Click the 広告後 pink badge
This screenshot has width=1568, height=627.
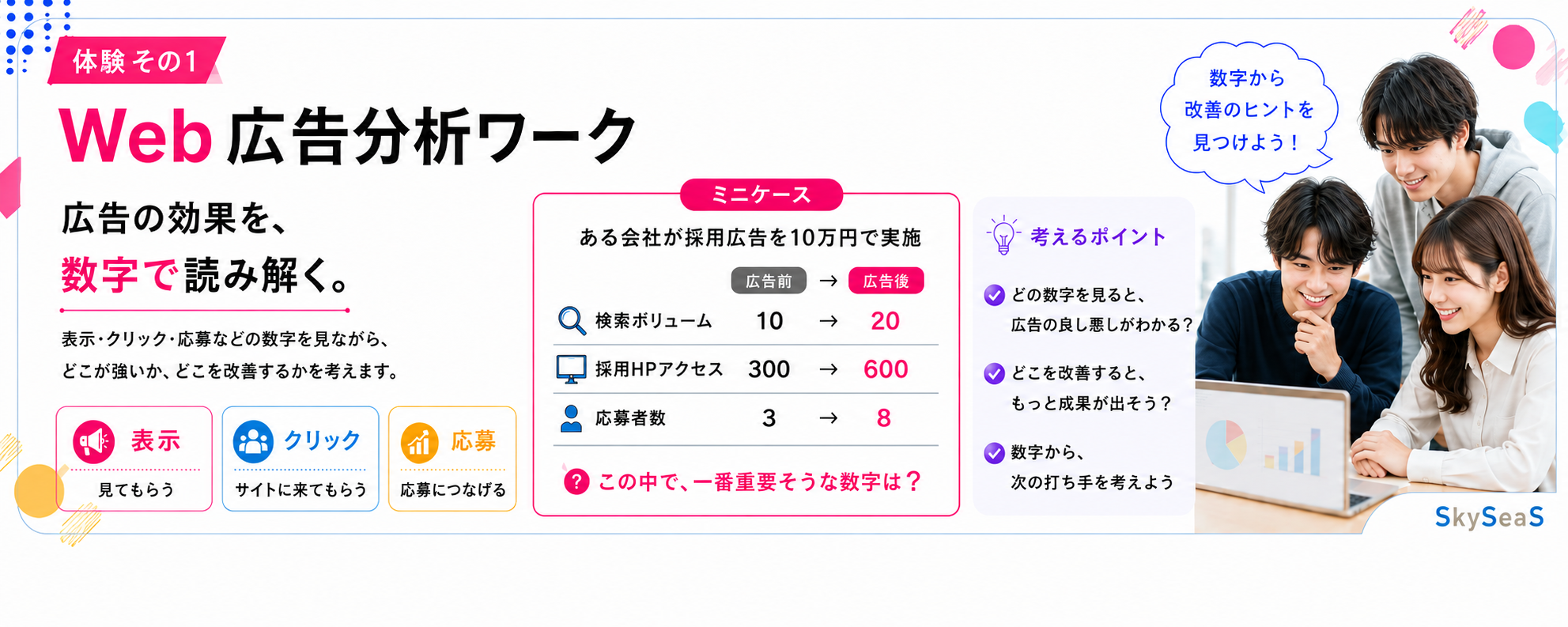[886, 281]
